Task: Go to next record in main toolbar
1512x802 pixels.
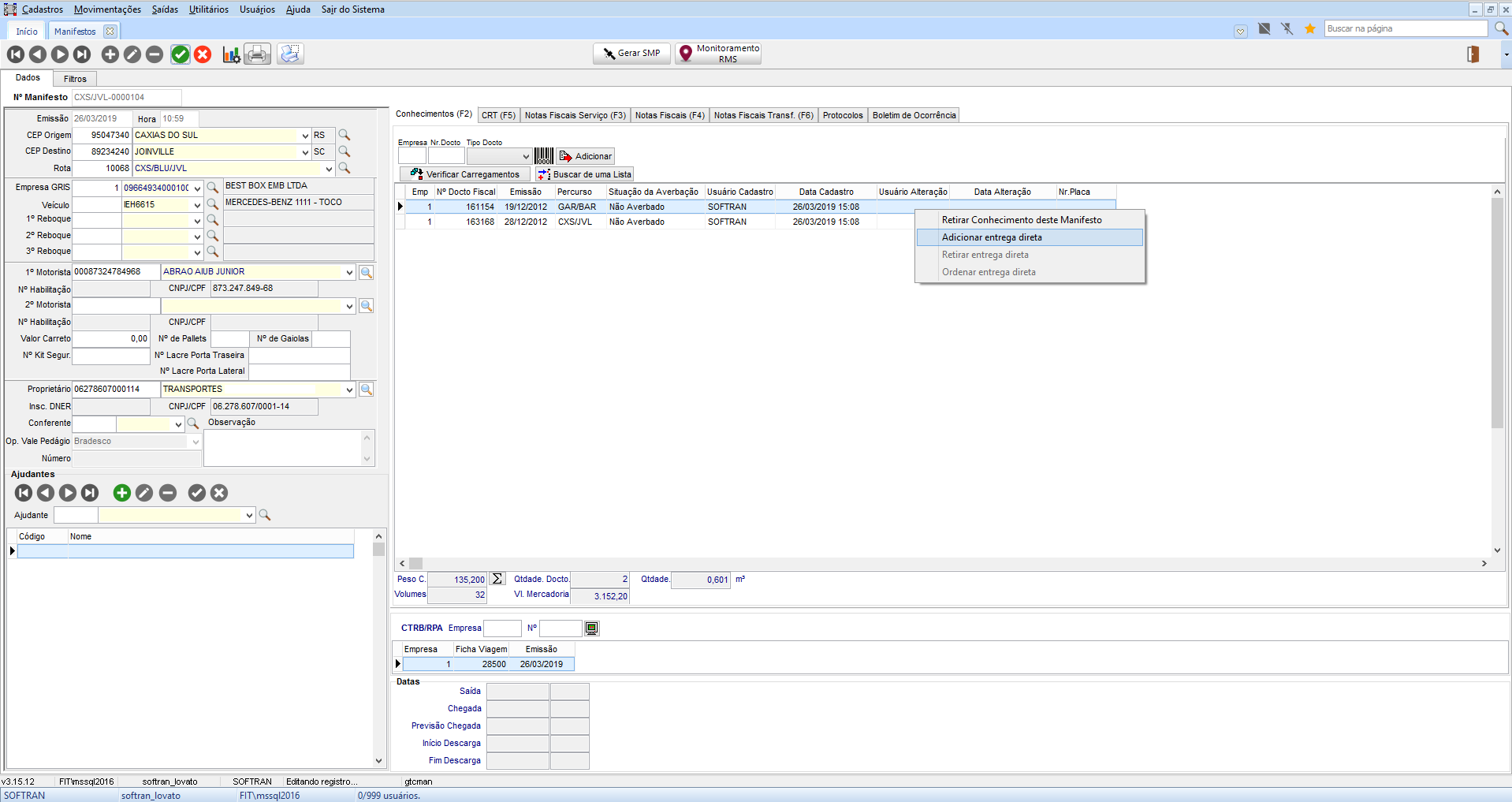Action: [60, 54]
